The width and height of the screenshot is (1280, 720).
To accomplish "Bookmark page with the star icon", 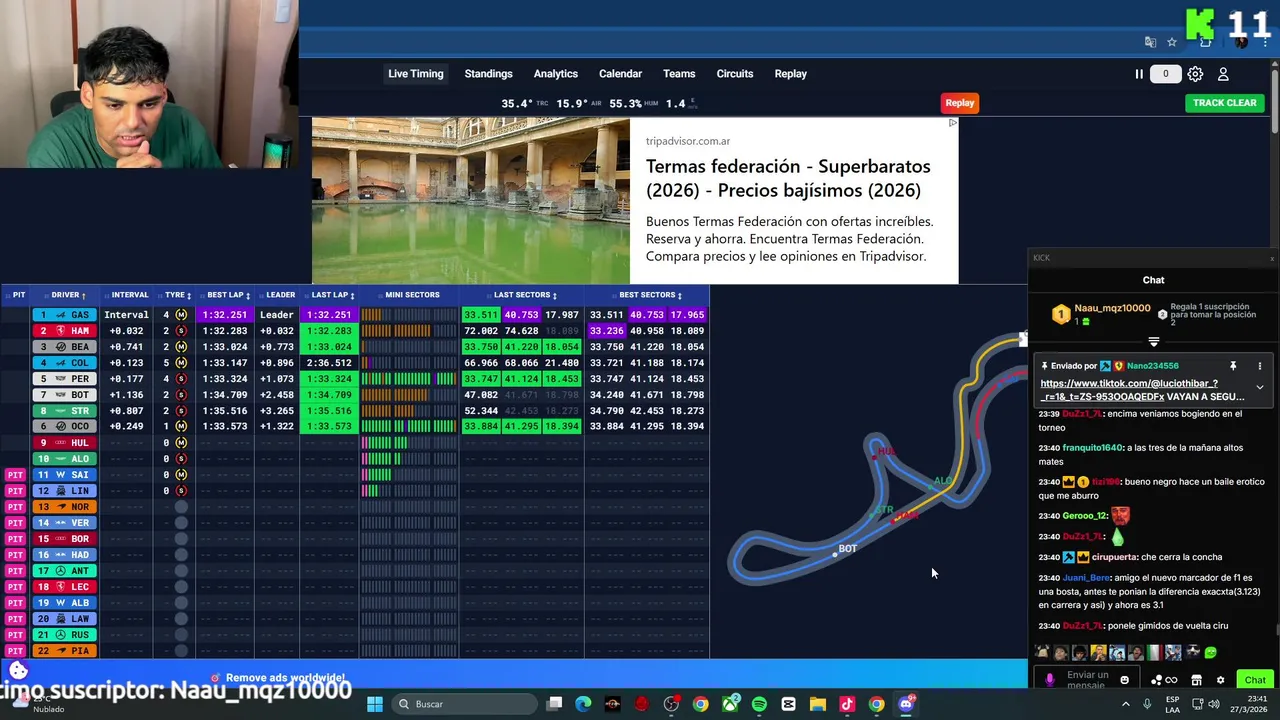I will tap(1172, 42).
